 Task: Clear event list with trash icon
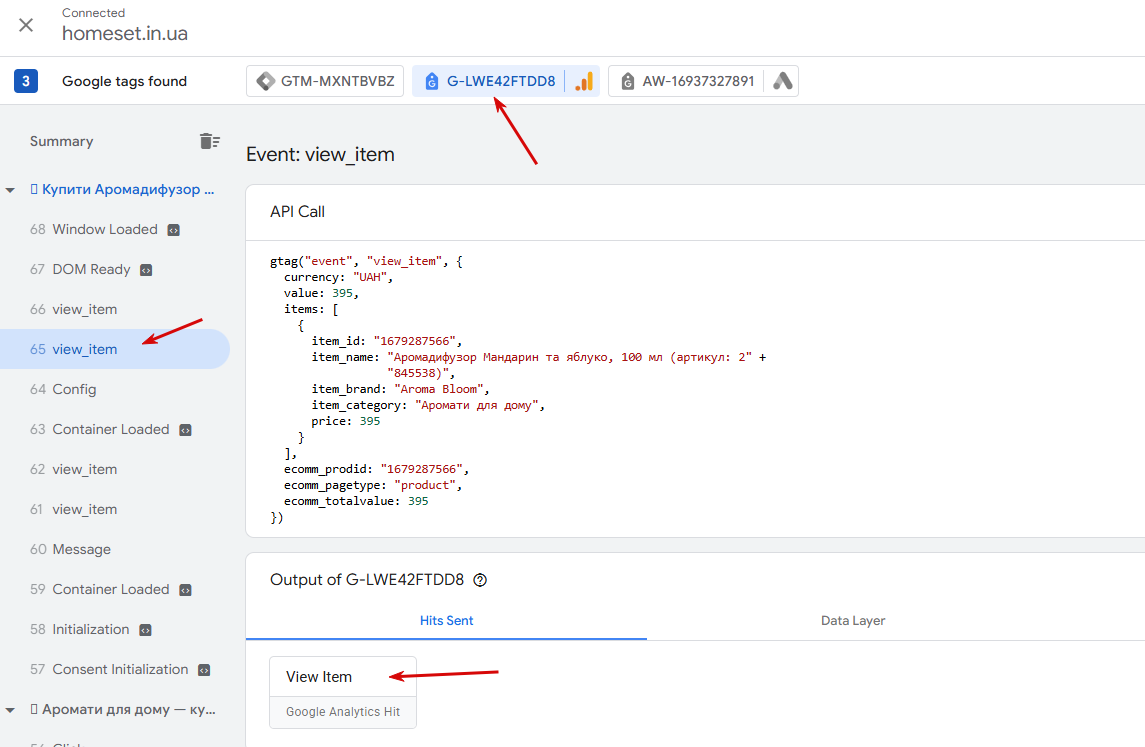[x=210, y=141]
